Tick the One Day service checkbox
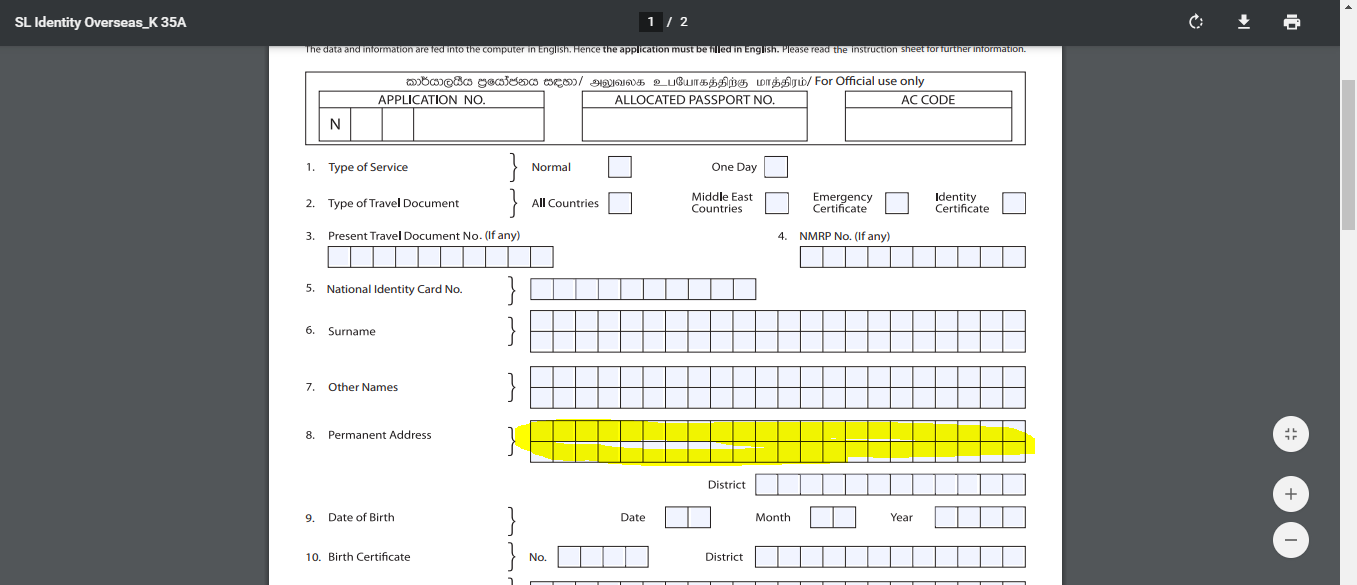 click(776, 167)
